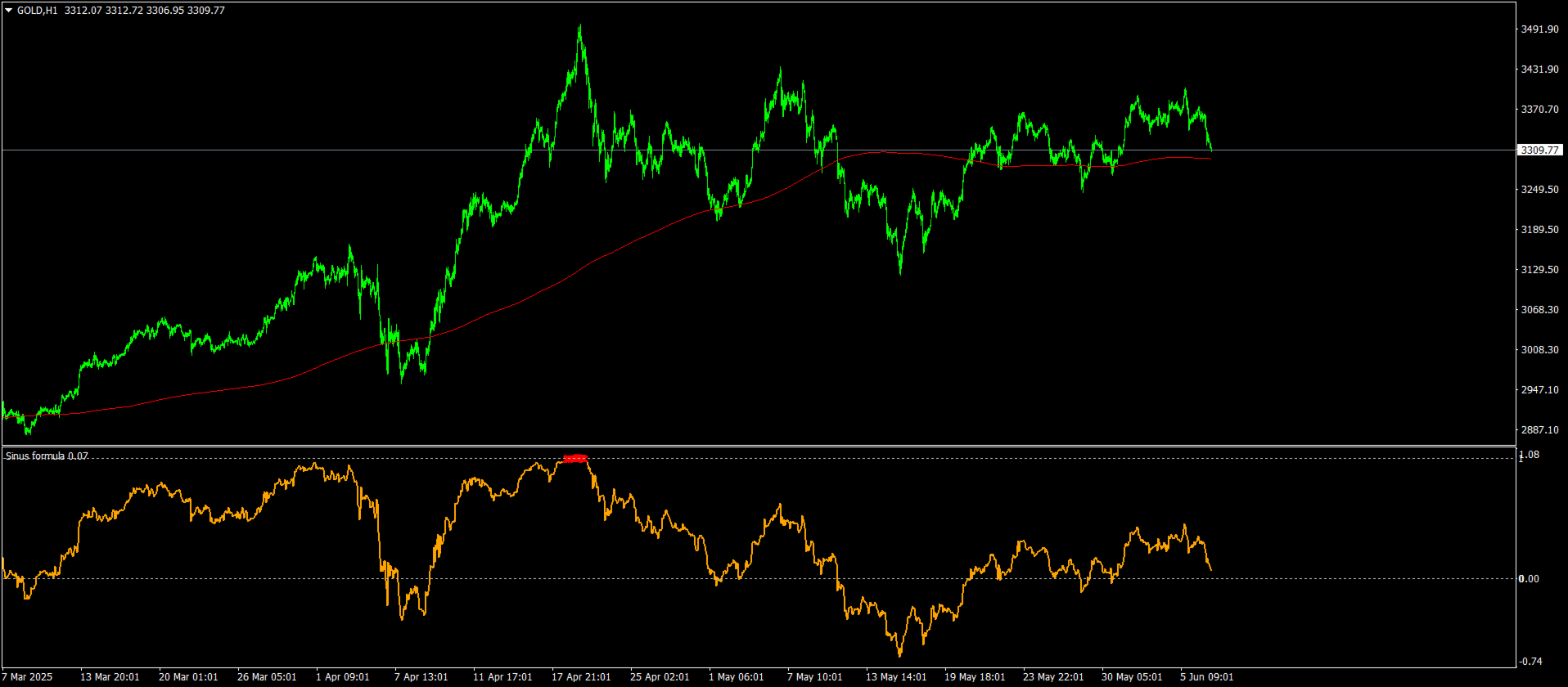The height and width of the screenshot is (687, 1568).
Task: Click the 3491.90 price axis label
Action: (1539, 29)
